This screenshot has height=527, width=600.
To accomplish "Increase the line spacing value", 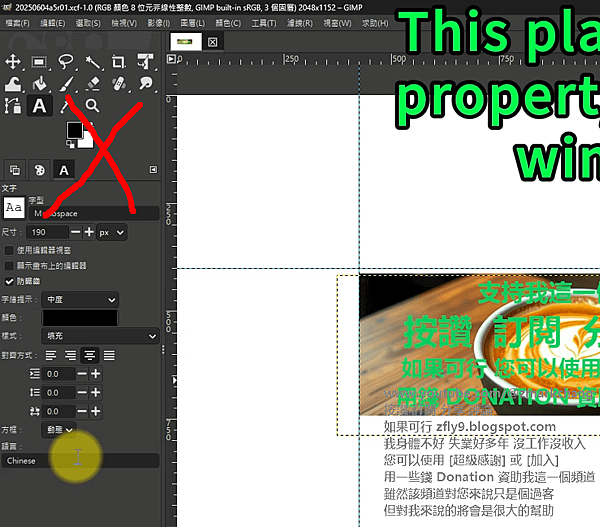I will tap(96, 392).
